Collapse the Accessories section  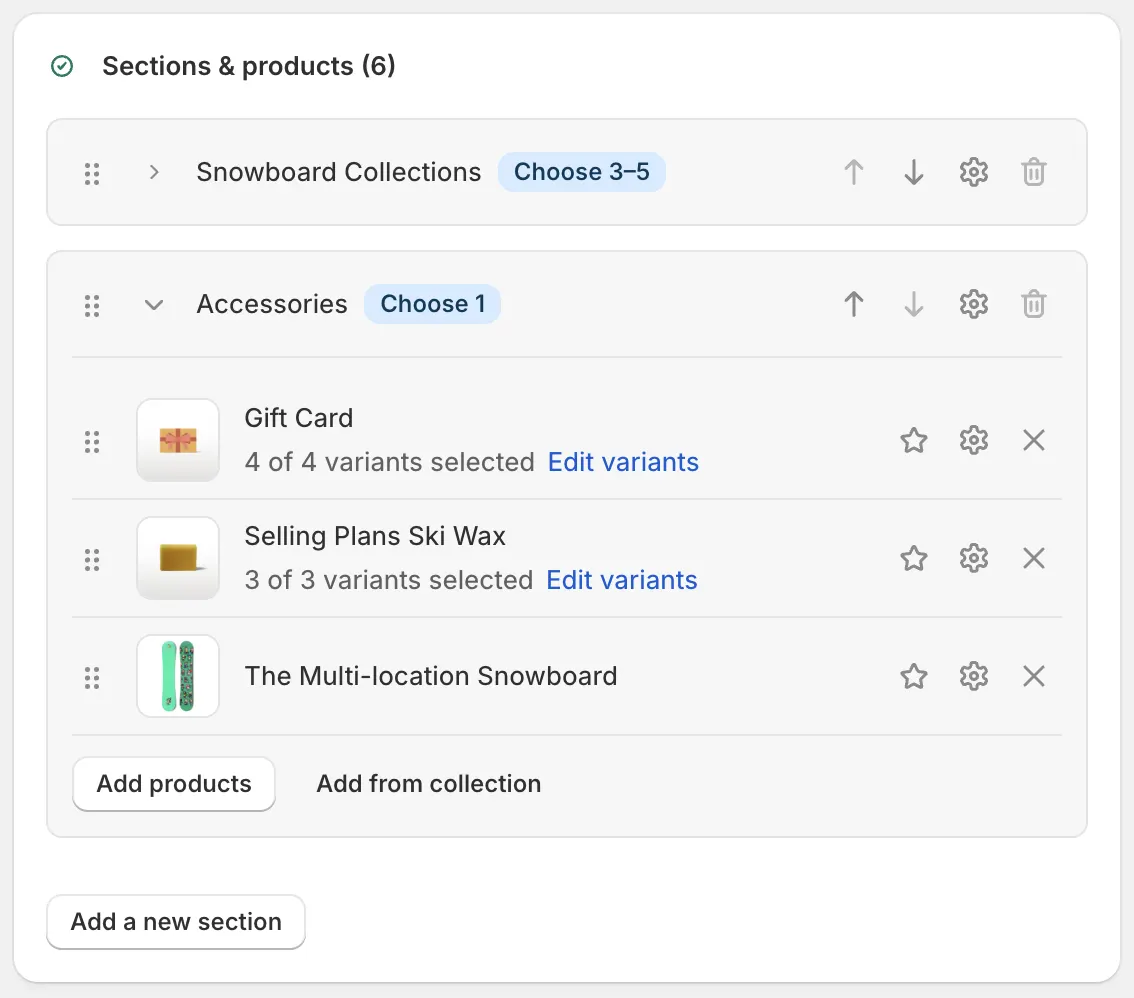pyautogui.click(x=153, y=305)
